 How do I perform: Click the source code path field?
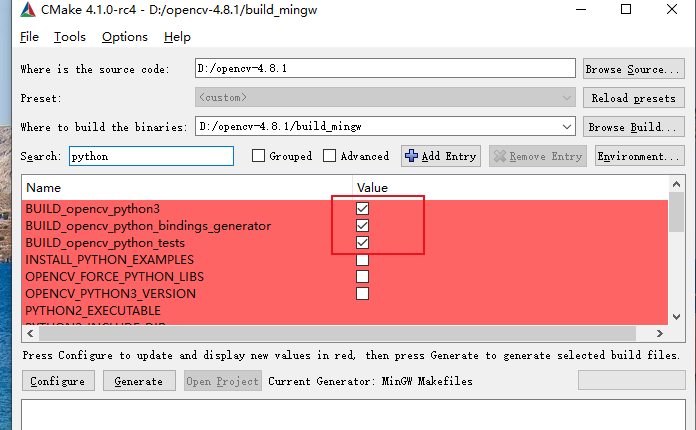coord(385,68)
